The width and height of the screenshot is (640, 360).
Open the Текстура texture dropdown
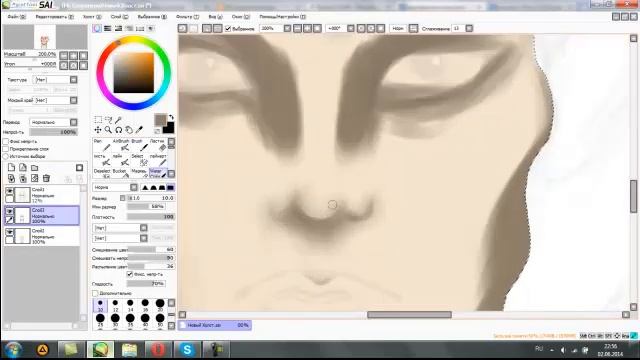(x=73, y=80)
